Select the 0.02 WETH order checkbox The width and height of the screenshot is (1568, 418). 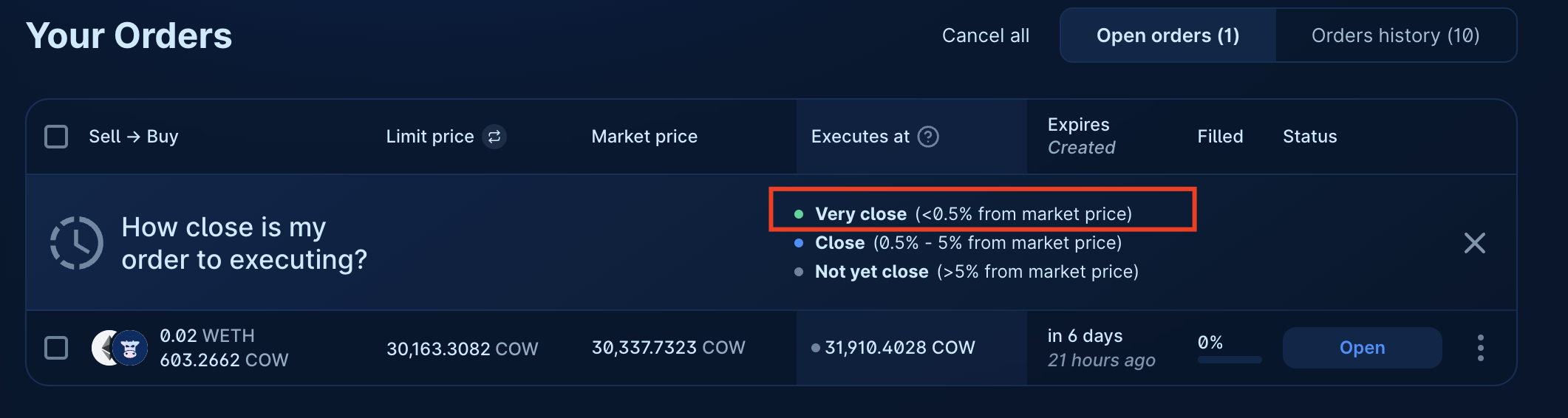(x=56, y=348)
